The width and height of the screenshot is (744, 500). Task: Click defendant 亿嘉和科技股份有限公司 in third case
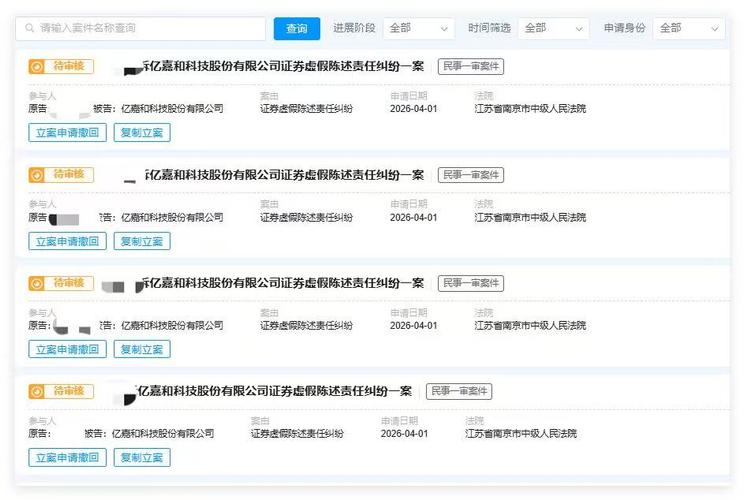(172, 325)
